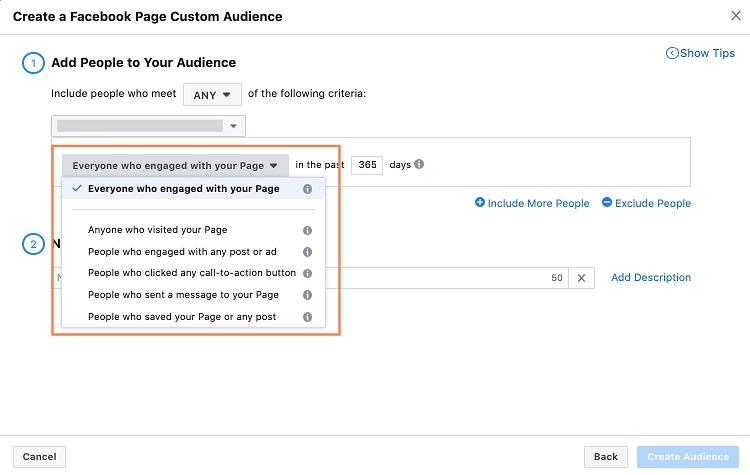The image size is (750, 475).
Task: Click the Include More People link
Action: pyautogui.click(x=532, y=203)
